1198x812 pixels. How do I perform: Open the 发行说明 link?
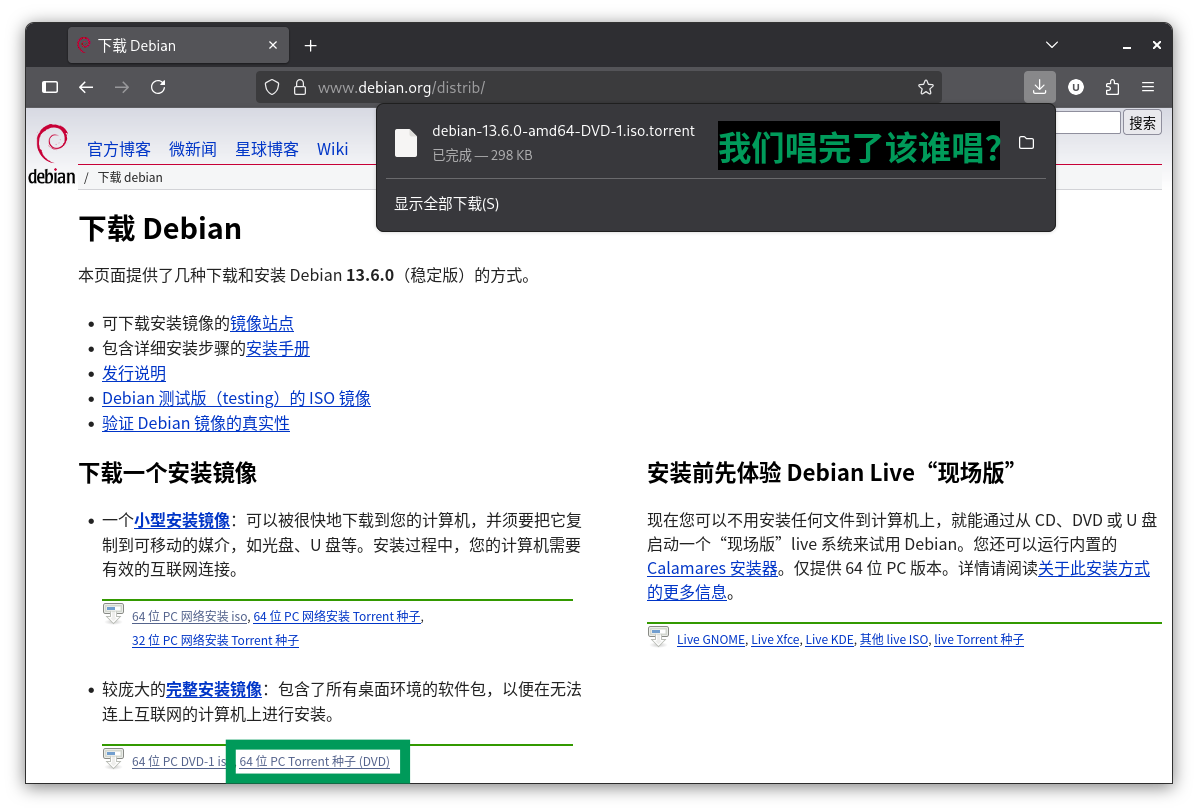(134, 374)
